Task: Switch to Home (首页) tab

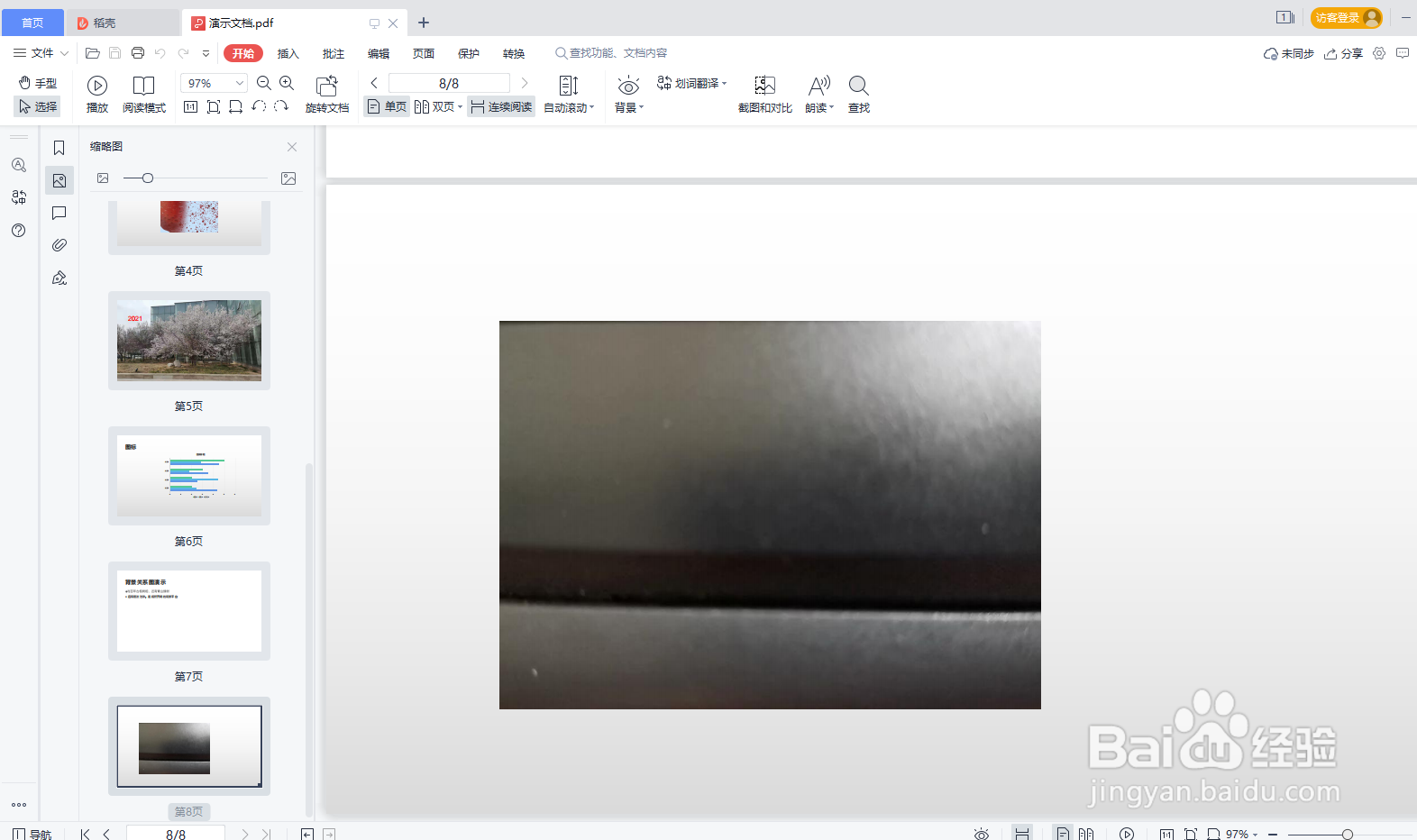Action: point(32,23)
